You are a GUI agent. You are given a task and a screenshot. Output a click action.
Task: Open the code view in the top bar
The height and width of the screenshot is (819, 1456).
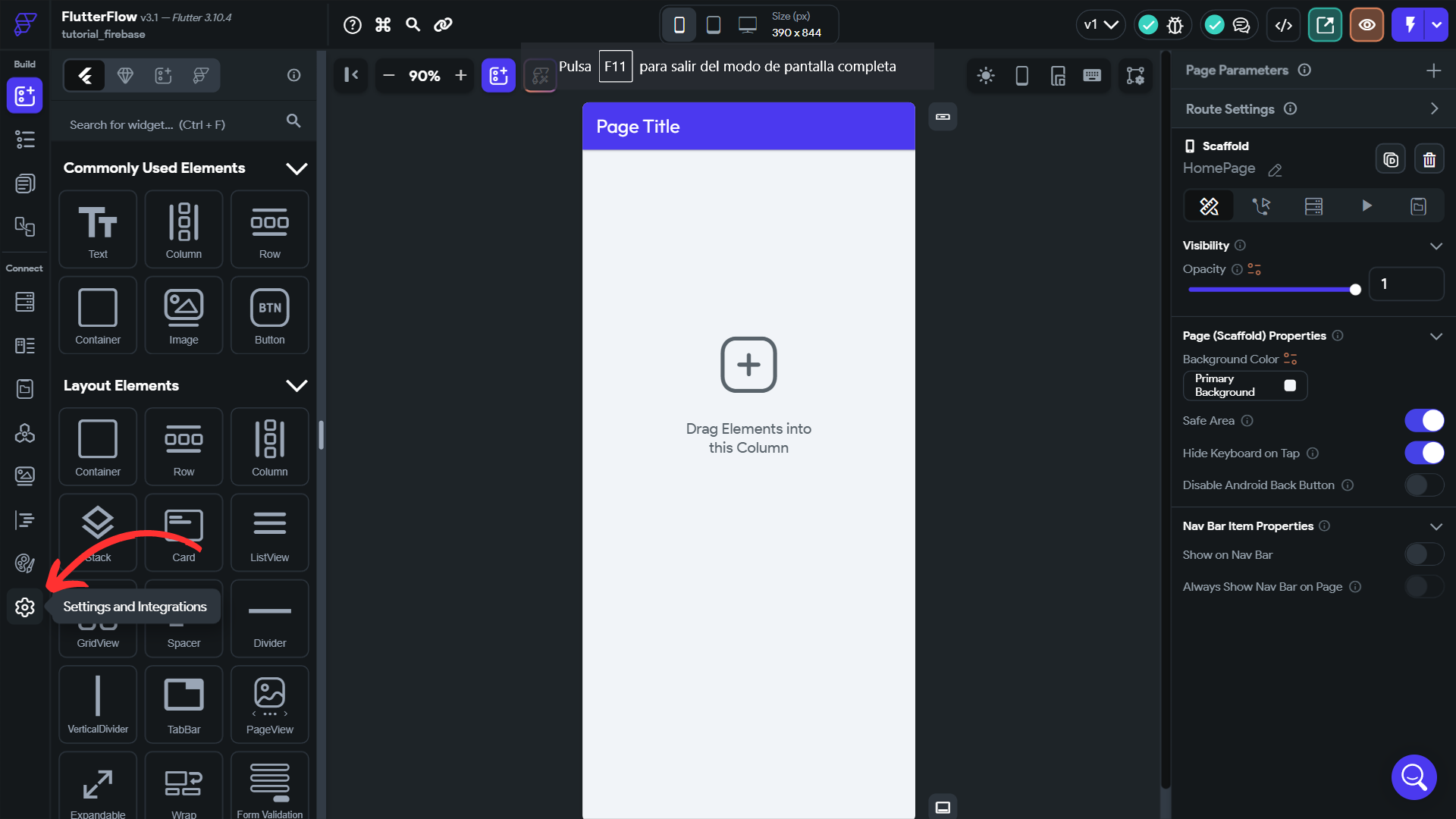[x=1284, y=24]
